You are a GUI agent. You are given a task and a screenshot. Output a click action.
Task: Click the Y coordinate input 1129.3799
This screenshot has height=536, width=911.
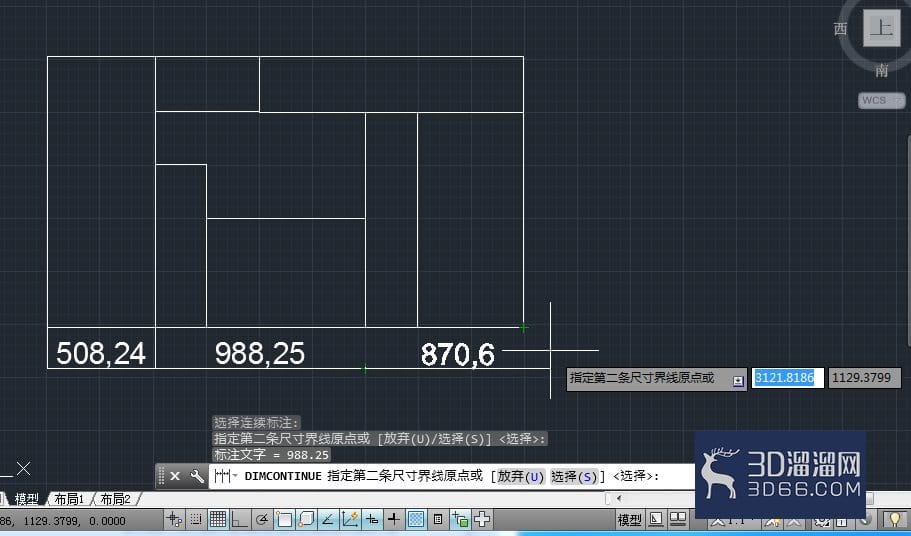click(865, 378)
